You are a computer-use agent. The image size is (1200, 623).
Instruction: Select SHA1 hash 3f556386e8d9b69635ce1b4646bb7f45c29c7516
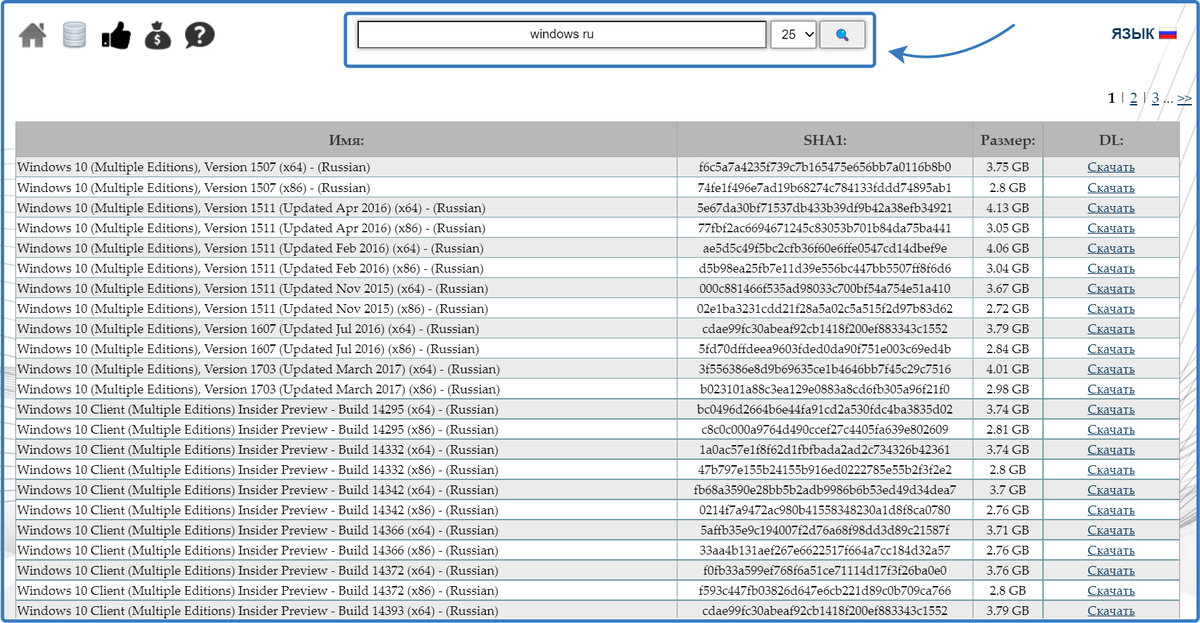825,369
